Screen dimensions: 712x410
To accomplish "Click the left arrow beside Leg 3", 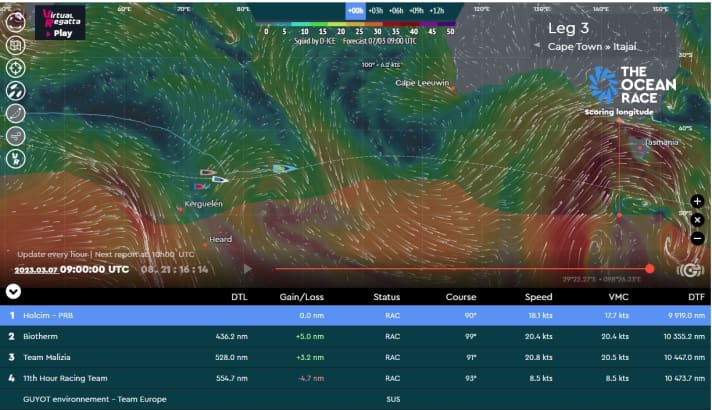I will click(x=537, y=45).
